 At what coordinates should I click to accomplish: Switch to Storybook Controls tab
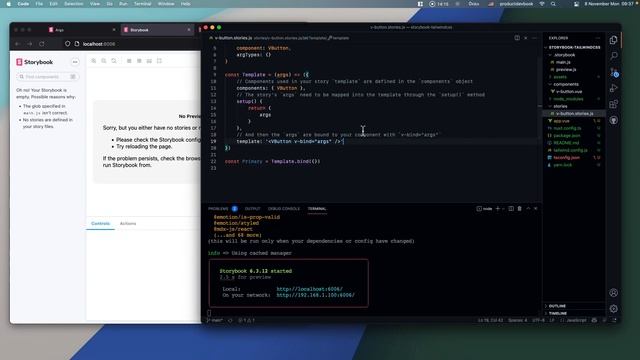pyautogui.click(x=100, y=224)
